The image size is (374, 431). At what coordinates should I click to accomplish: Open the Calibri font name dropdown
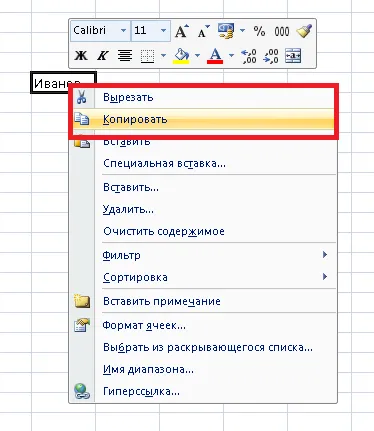123,31
